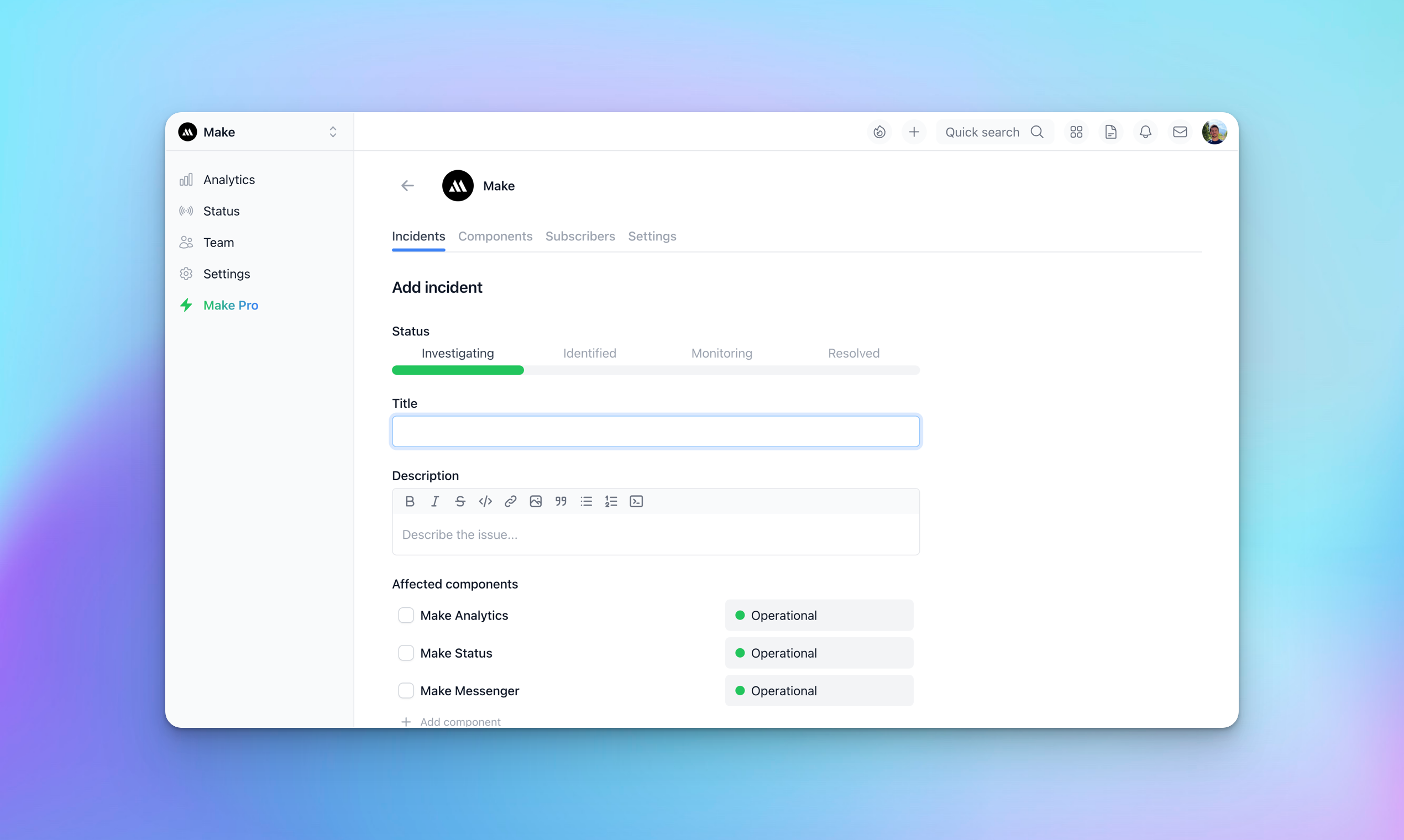Select Investigating status
This screenshot has width=1404, height=840.
click(458, 353)
